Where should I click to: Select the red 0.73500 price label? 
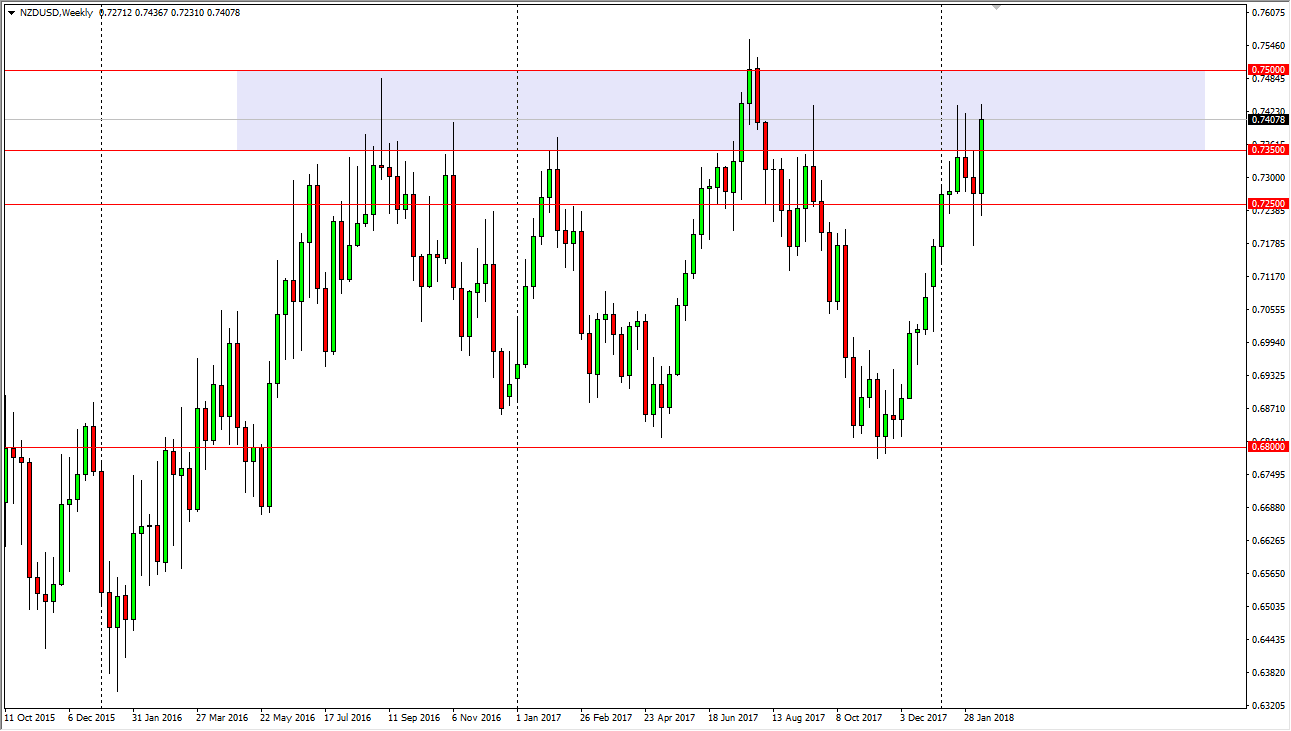point(1267,150)
